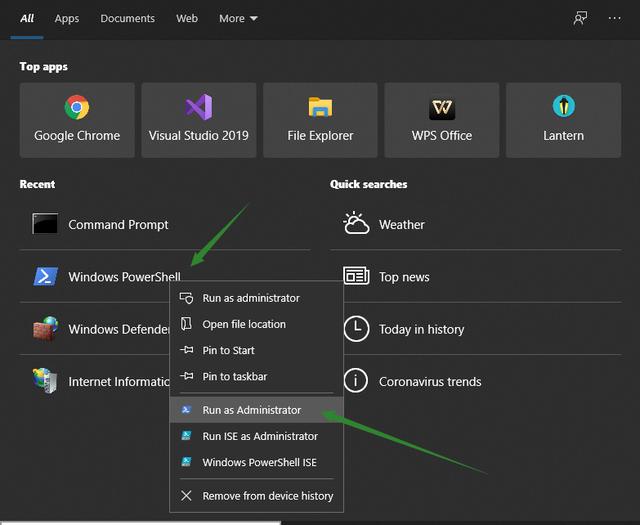The width and height of the screenshot is (640, 525).
Task: Select highlighted Run as Administrator task
Action: [x=256, y=409]
